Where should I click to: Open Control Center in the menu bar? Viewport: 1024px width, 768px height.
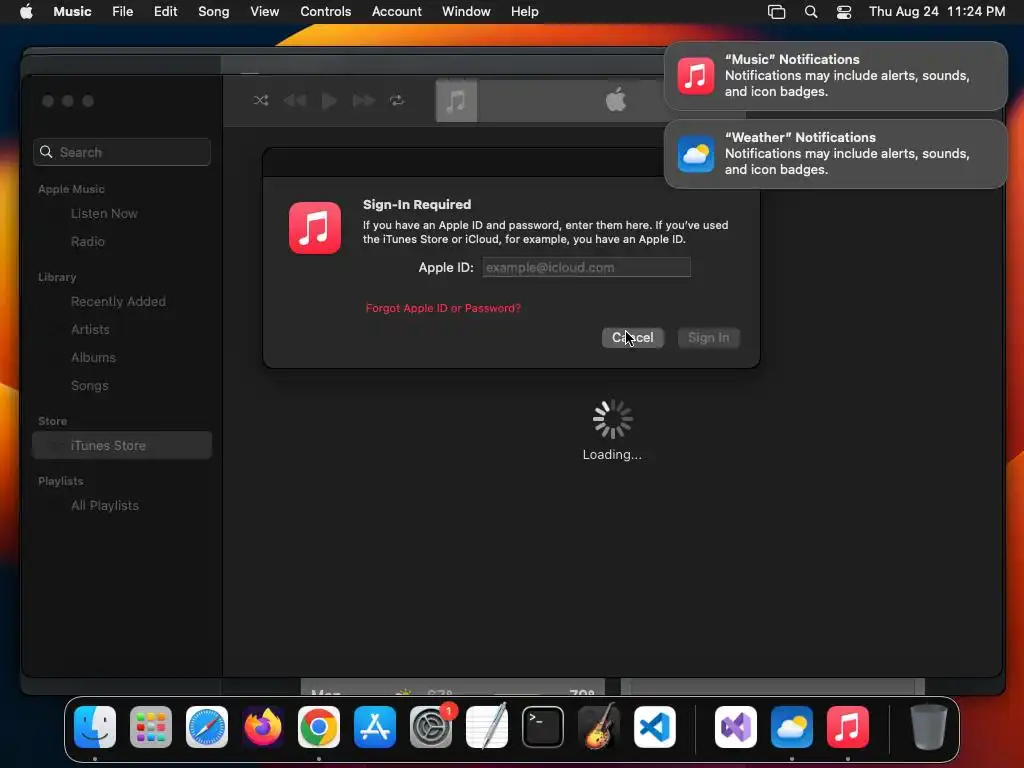click(x=844, y=12)
